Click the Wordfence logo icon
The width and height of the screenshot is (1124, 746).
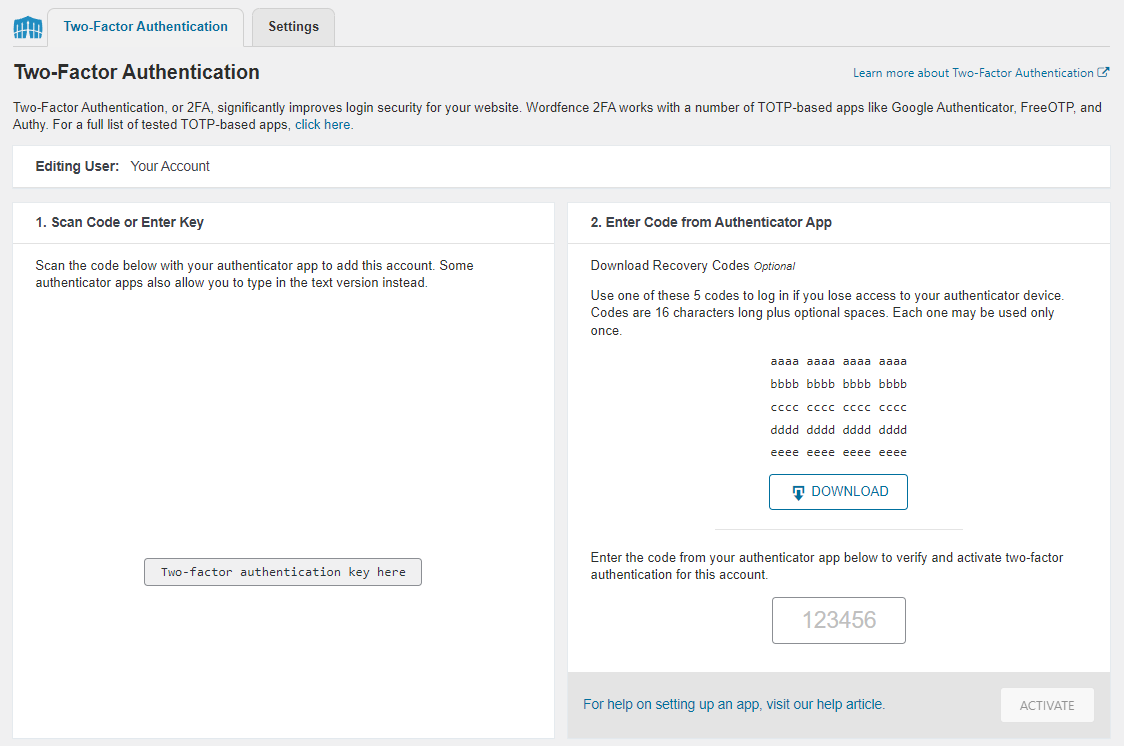click(x=27, y=27)
